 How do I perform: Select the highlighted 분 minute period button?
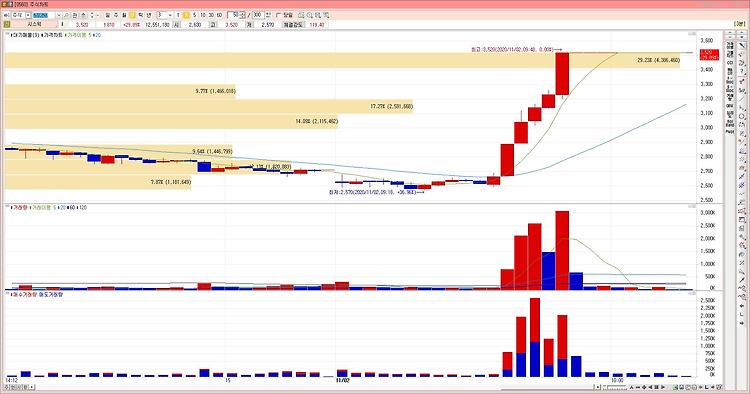tap(132, 15)
